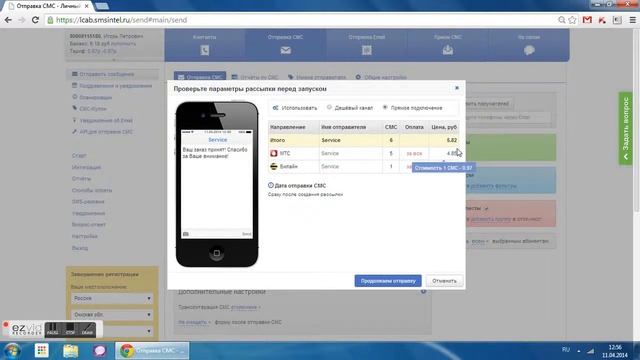Open the Прием СМС inbox icon
The image size is (640, 360).
[448, 50]
